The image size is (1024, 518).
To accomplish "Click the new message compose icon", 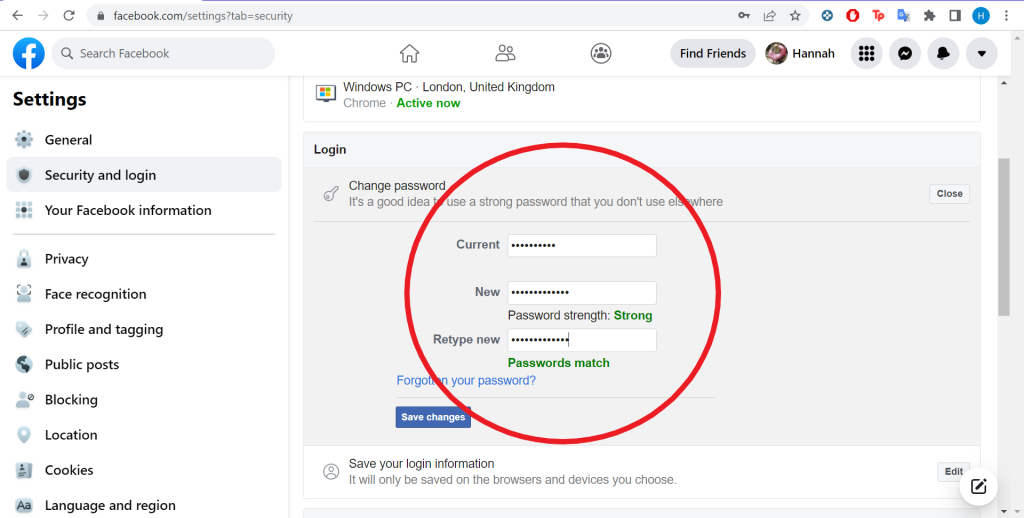I will pos(978,487).
